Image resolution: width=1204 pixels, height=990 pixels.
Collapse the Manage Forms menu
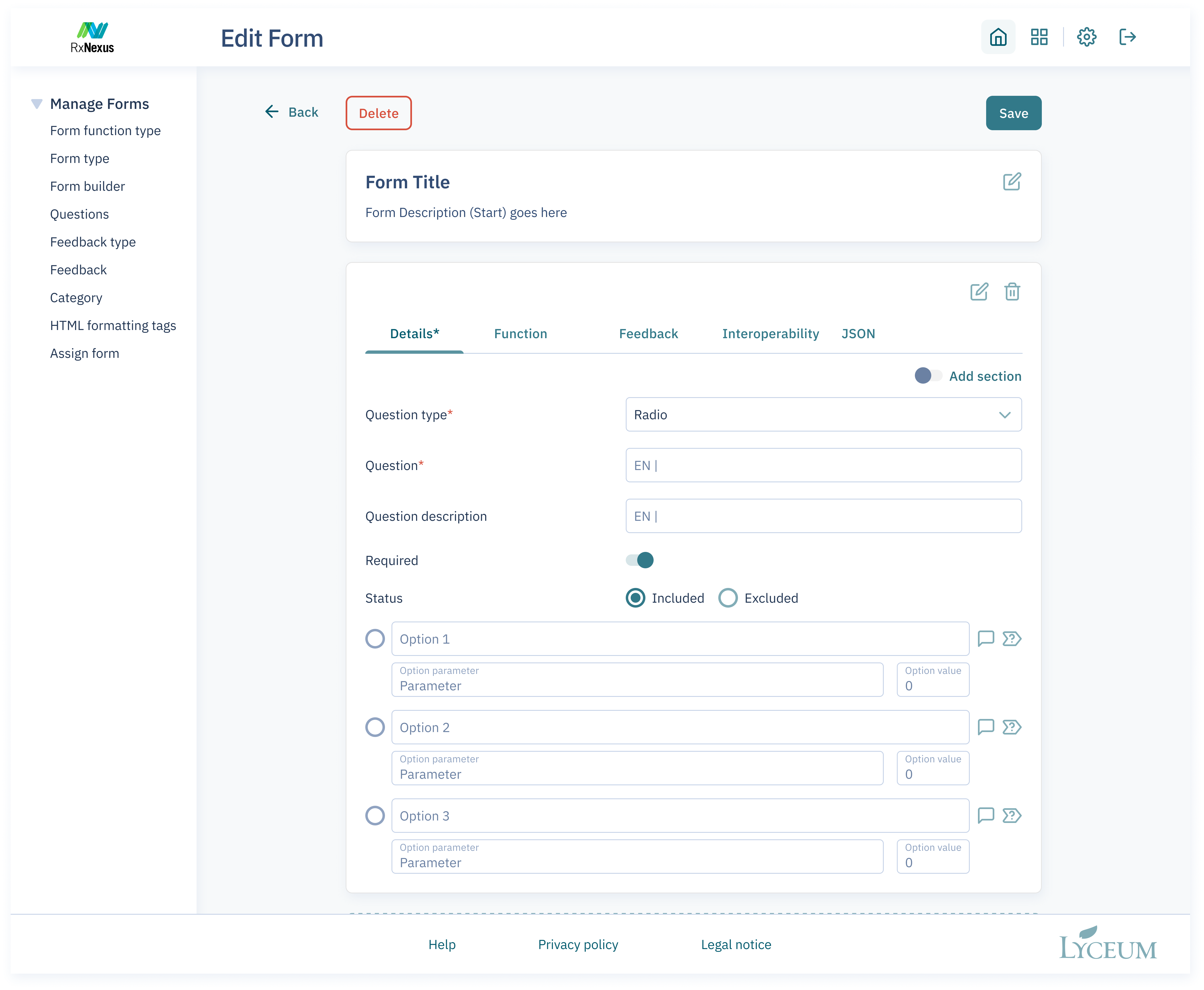[37, 104]
